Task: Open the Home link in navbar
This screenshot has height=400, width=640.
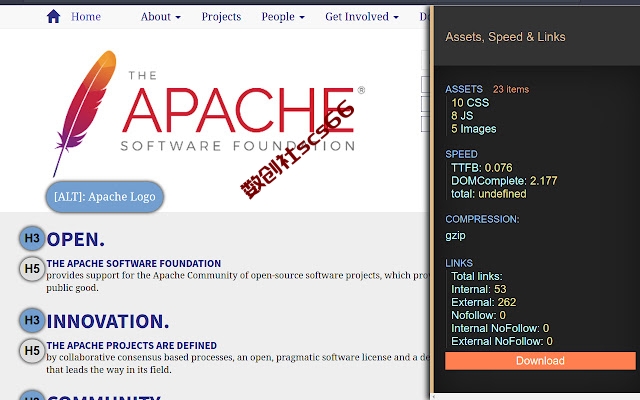Action: tap(86, 17)
